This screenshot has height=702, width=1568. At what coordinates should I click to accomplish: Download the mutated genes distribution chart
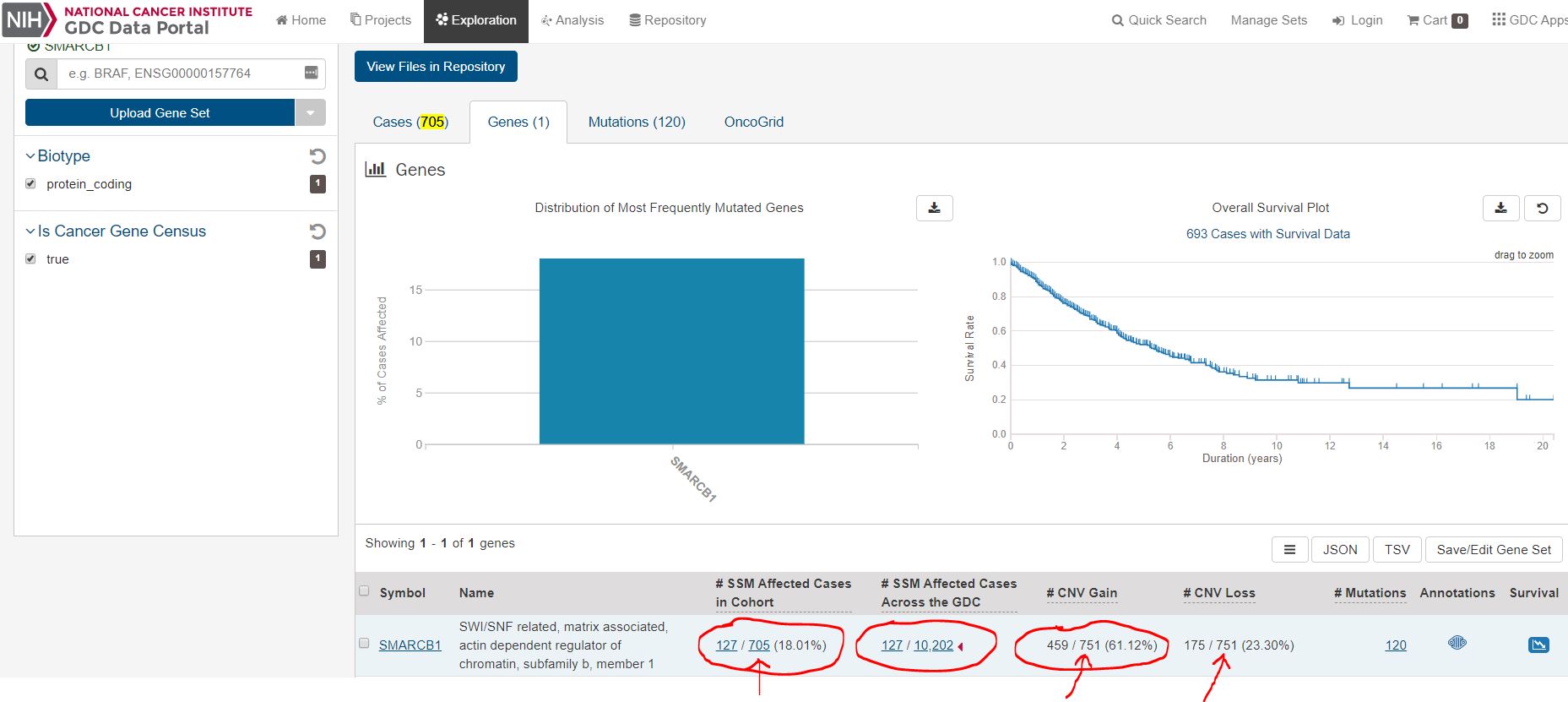click(935, 208)
